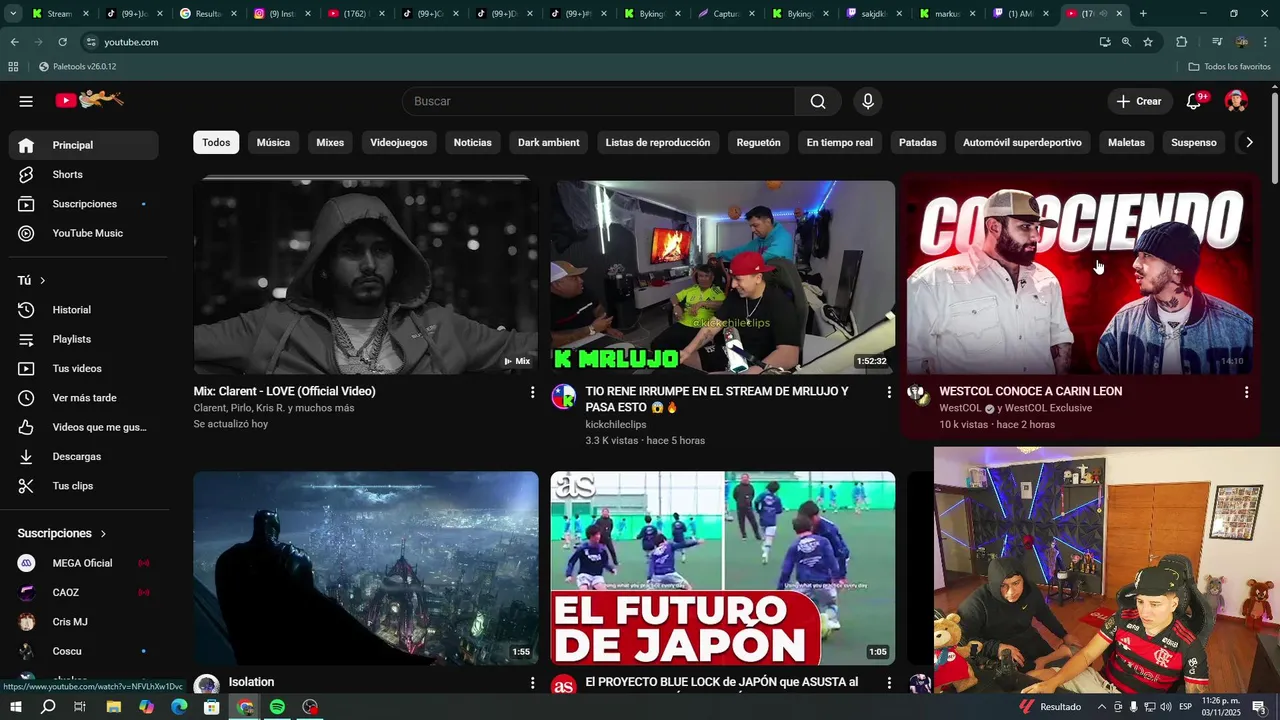This screenshot has width=1280, height=720.
Task: Open Playlists in sidebar
Action: pyautogui.click(x=84, y=339)
